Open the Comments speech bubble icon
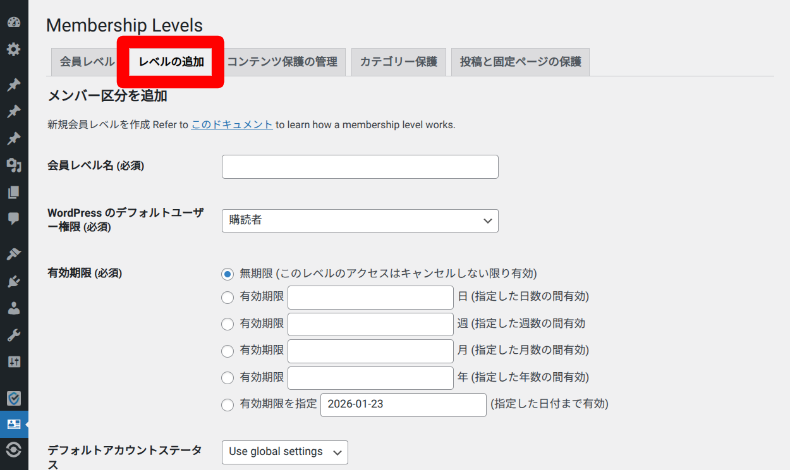 [x=14, y=219]
